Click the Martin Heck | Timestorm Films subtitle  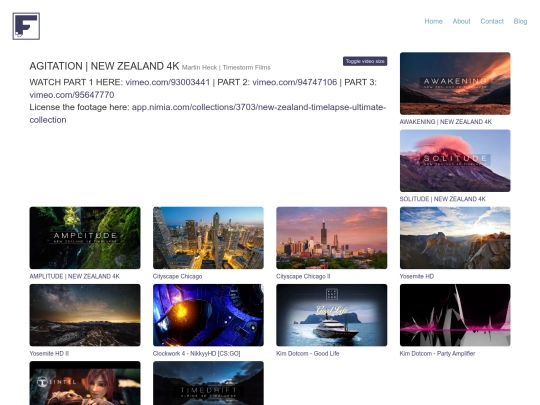(226, 68)
